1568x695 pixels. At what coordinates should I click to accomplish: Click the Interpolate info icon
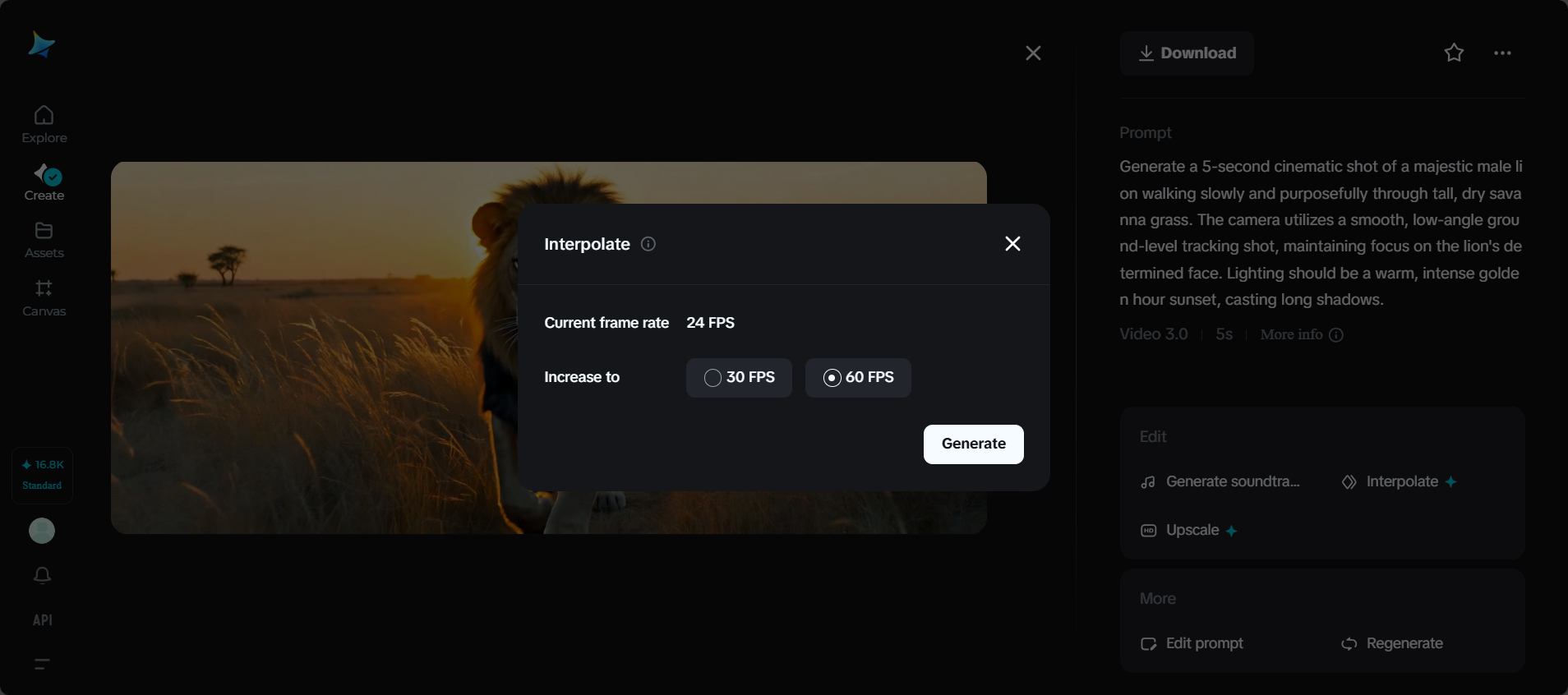tap(648, 244)
